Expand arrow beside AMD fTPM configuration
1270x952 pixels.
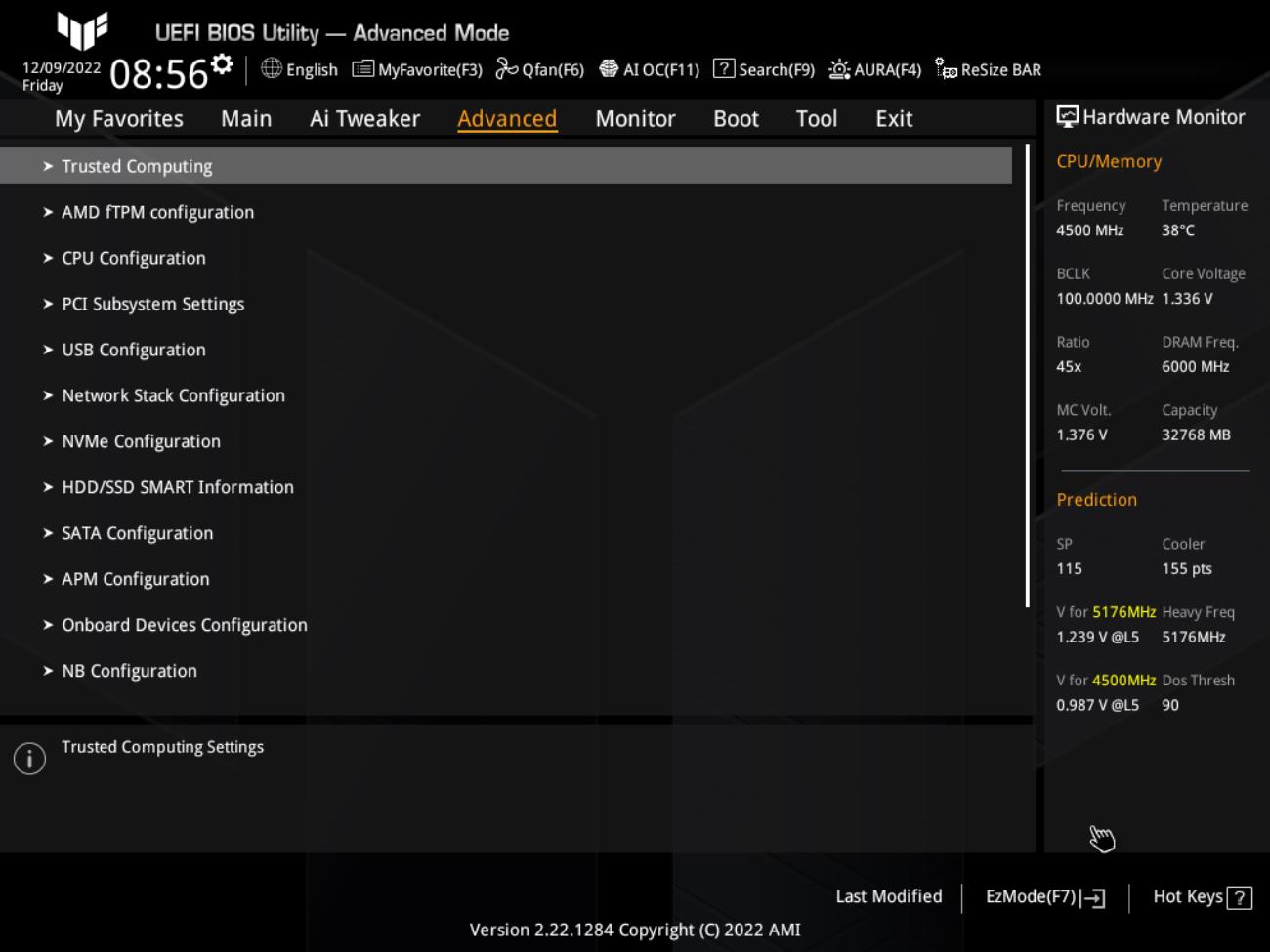tap(48, 212)
